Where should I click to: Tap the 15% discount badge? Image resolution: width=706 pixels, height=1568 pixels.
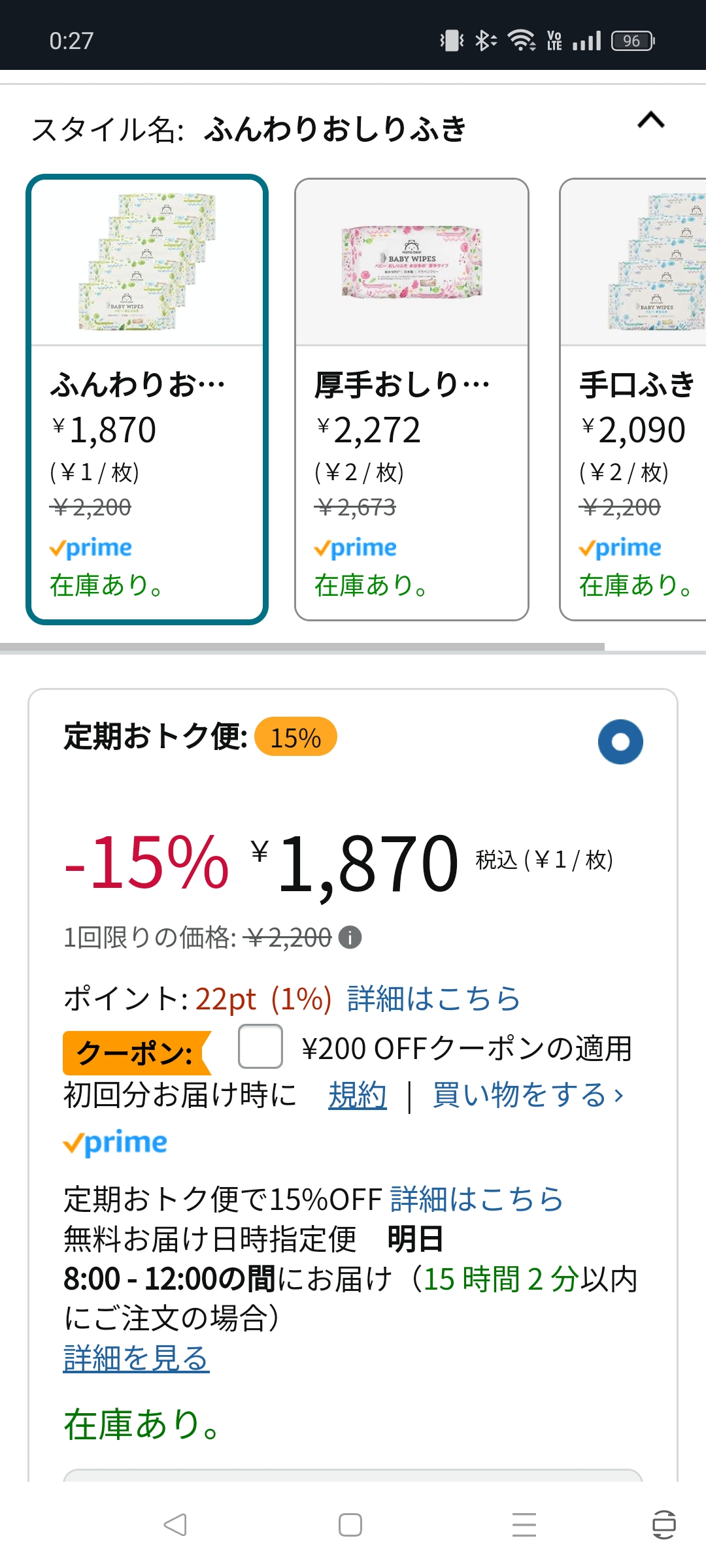coord(295,737)
